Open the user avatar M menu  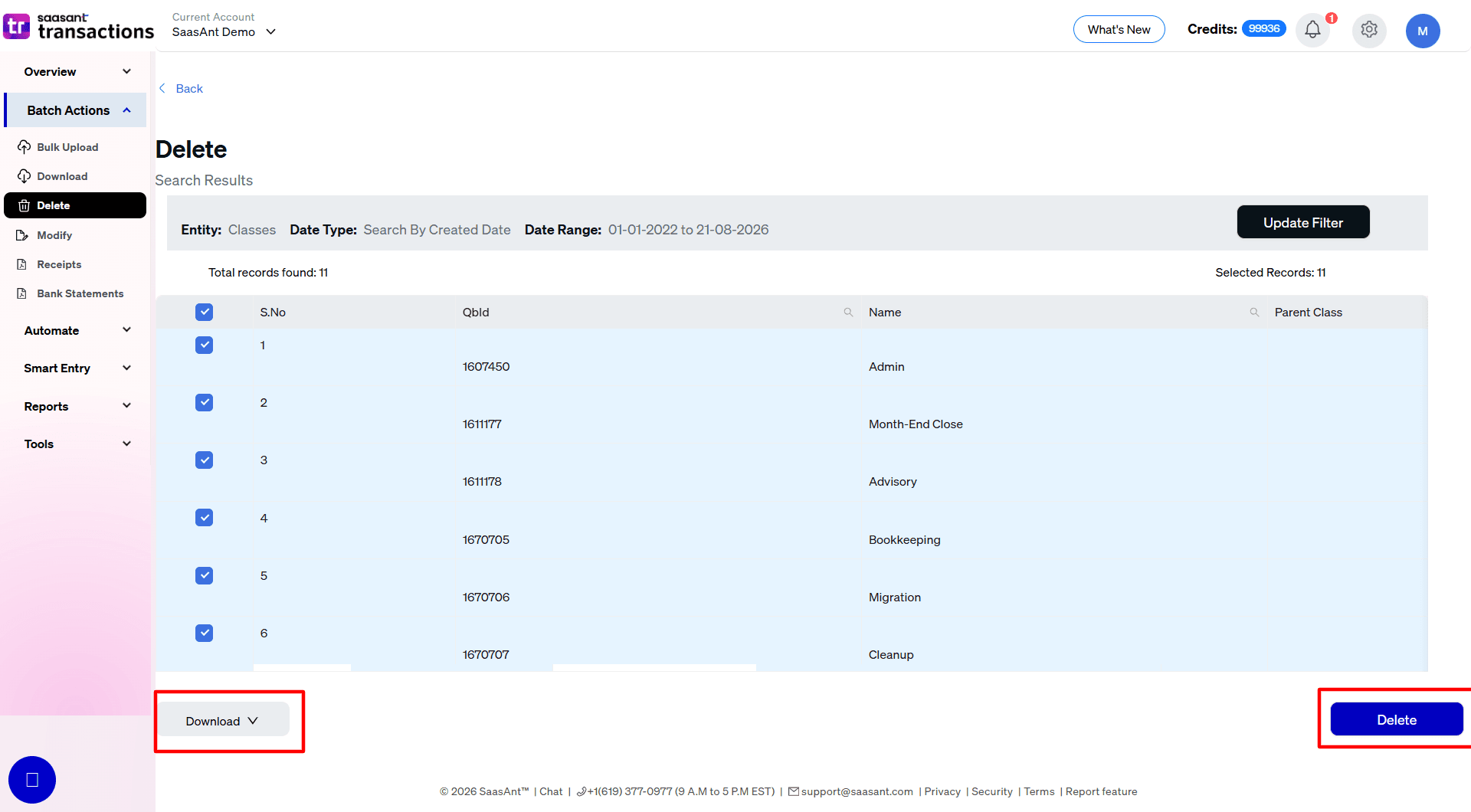pos(1423,31)
